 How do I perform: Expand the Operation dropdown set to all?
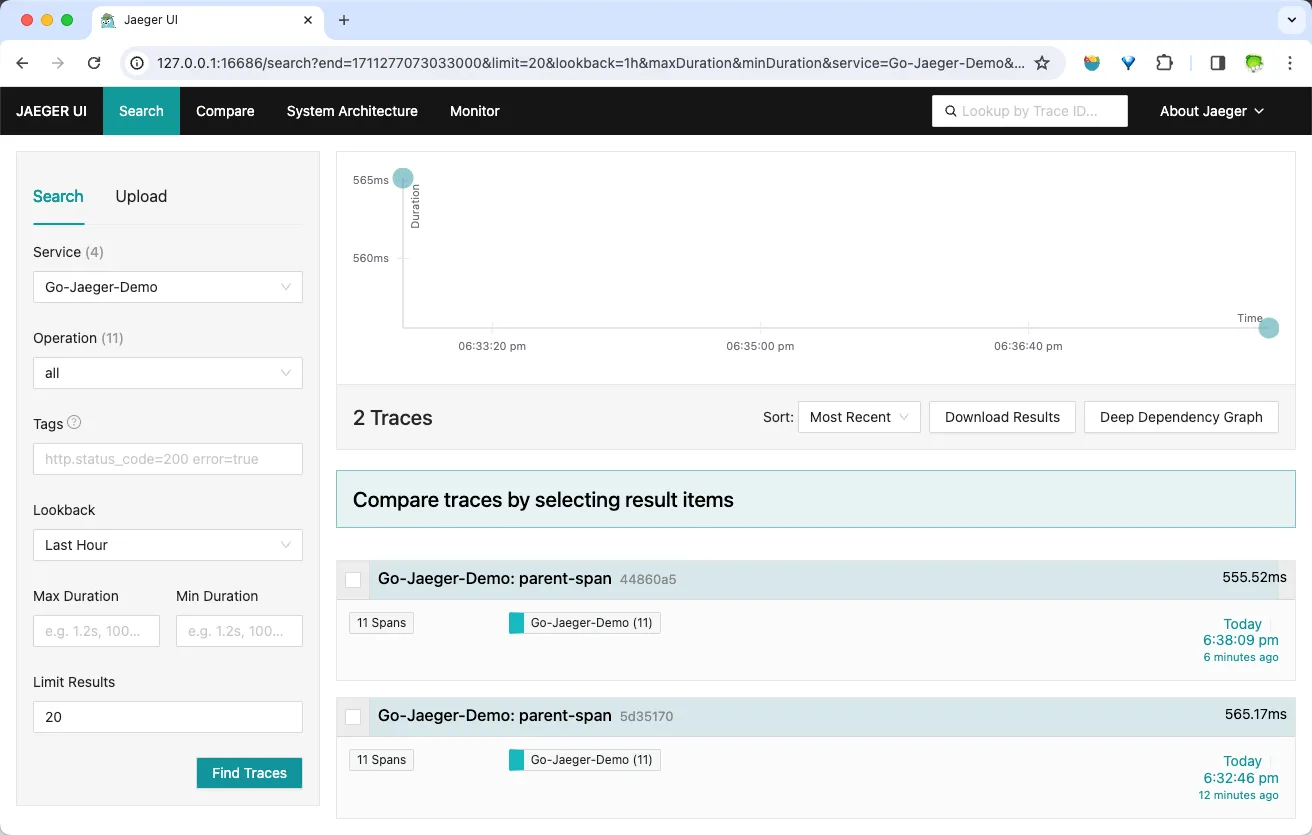(x=168, y=373)
